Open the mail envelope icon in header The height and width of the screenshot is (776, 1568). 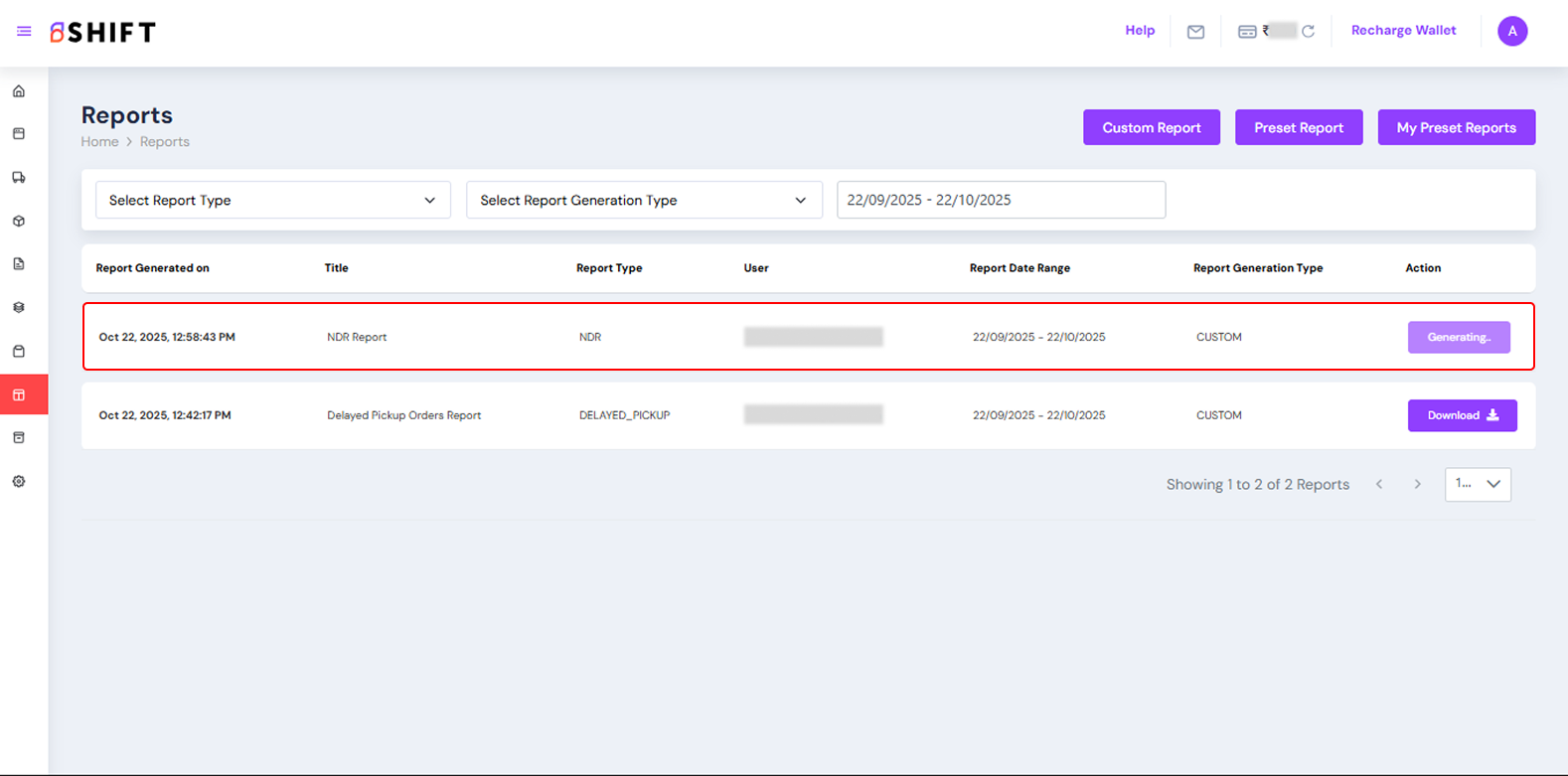1195,32
